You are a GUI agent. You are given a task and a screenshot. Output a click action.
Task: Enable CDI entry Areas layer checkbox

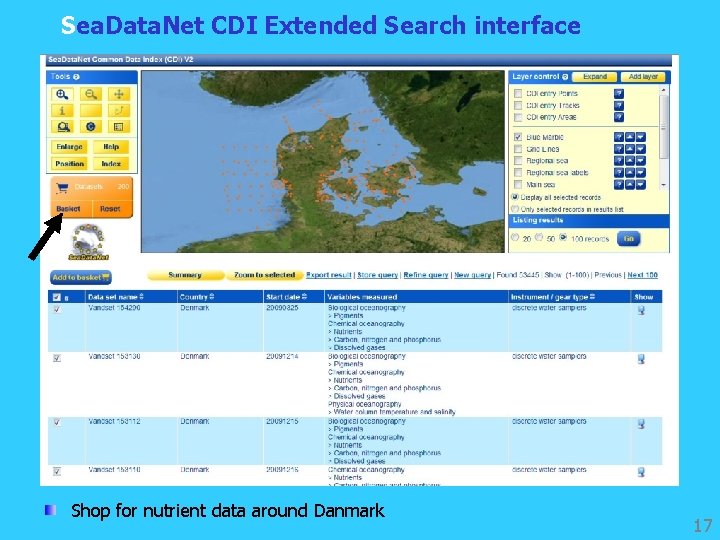518,118
